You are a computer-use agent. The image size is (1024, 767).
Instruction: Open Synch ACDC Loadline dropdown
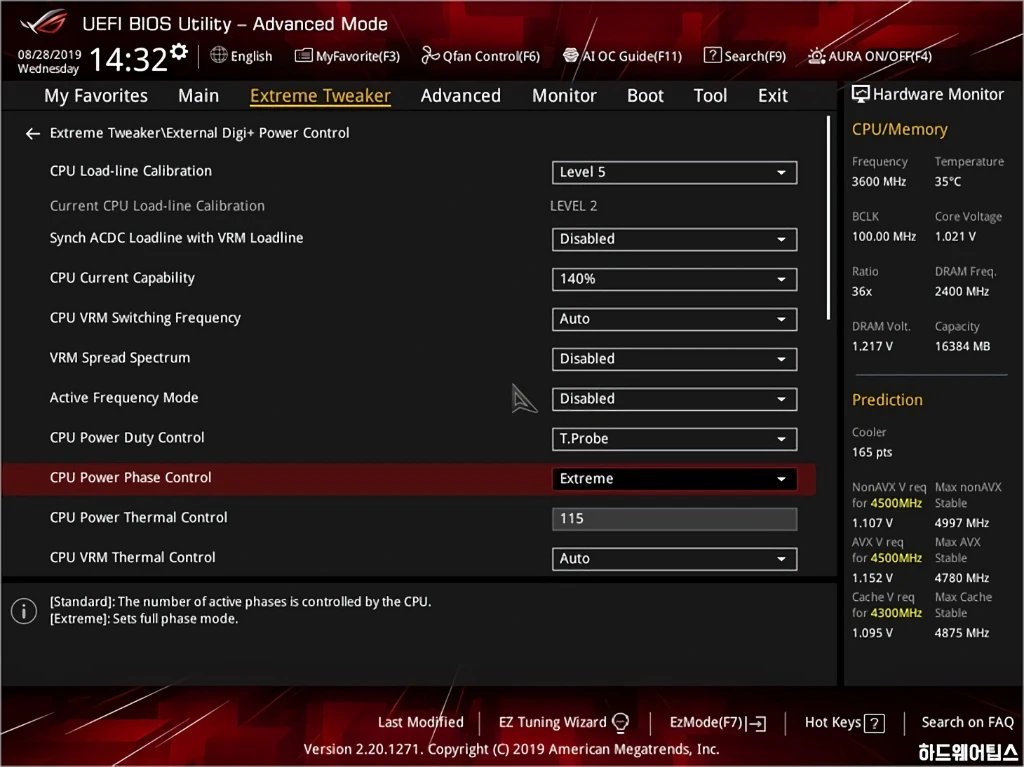[674, 239]
